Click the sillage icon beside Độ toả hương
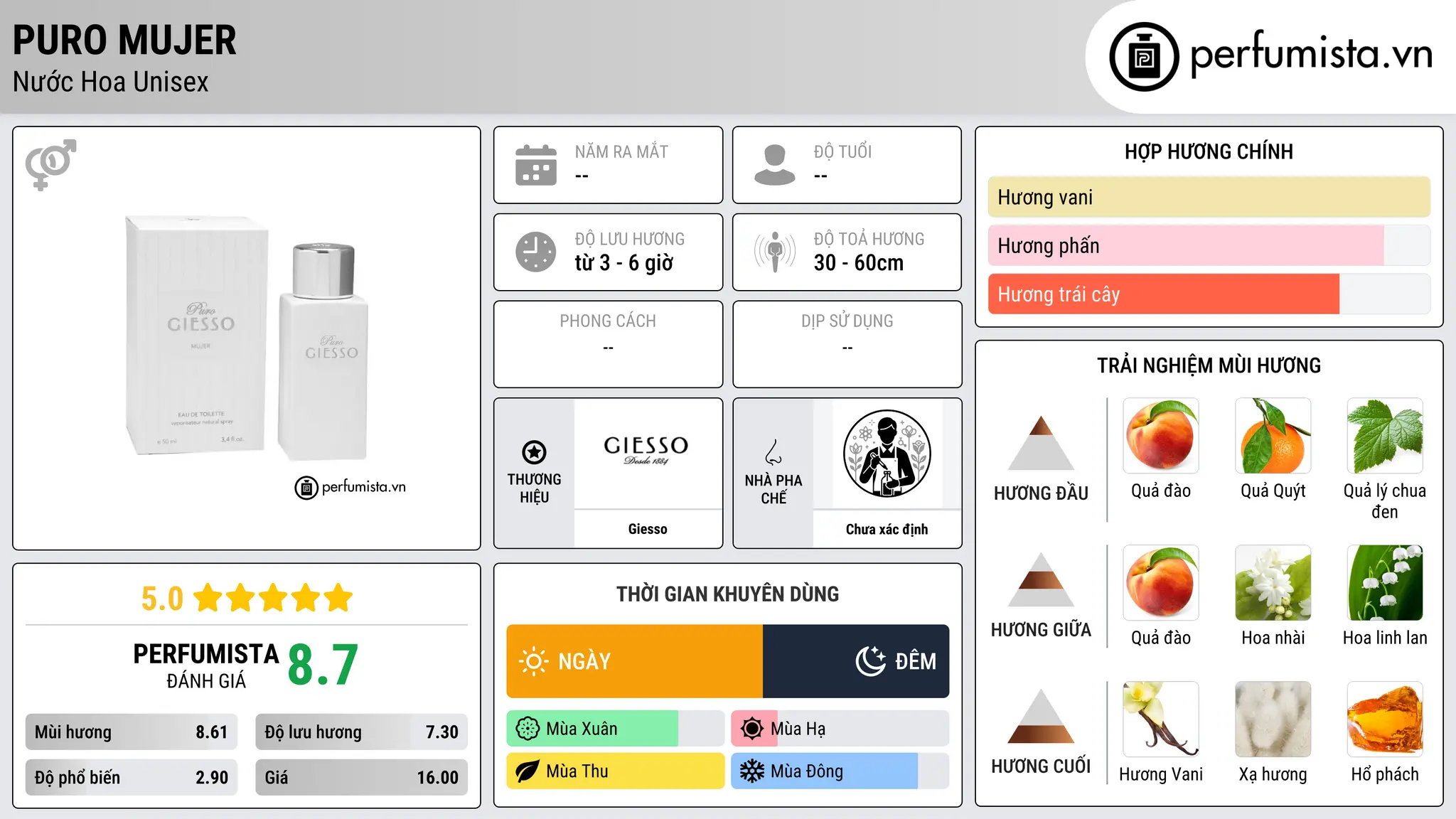The image size is (1456, 819). point(775,252)
